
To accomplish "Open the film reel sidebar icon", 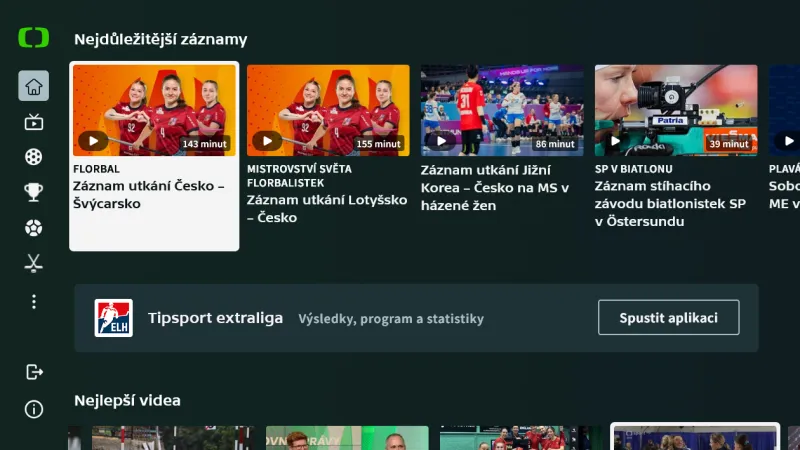I will tap(34, 157).
